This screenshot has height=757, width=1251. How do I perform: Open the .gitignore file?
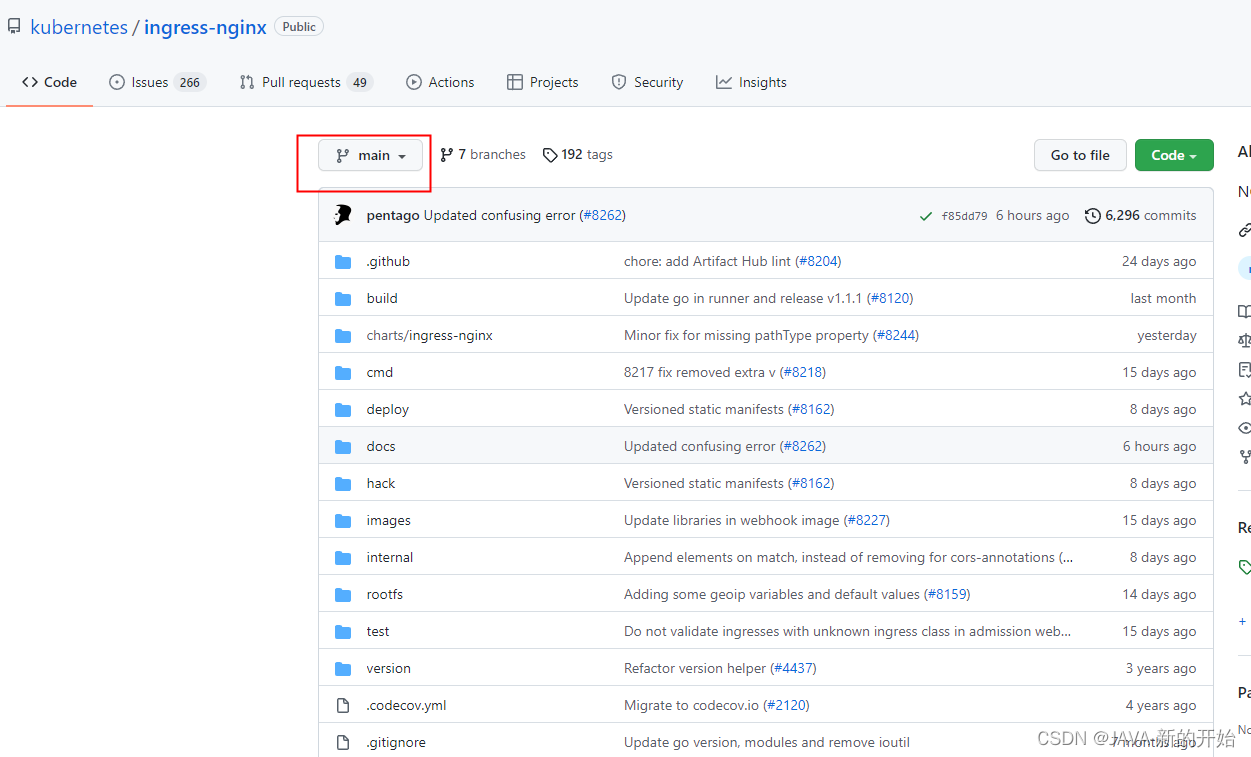click(396, 742)
